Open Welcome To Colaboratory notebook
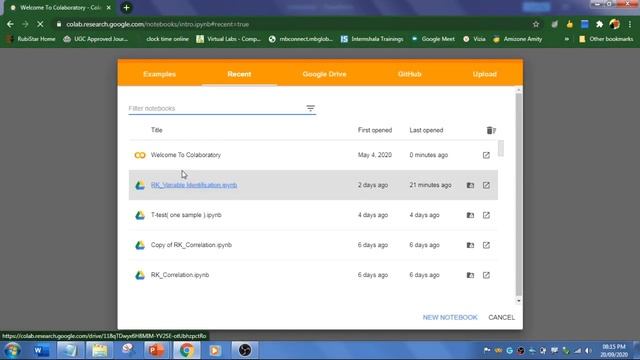This screenshot has width=640, height=360. [x=186, y=155]
